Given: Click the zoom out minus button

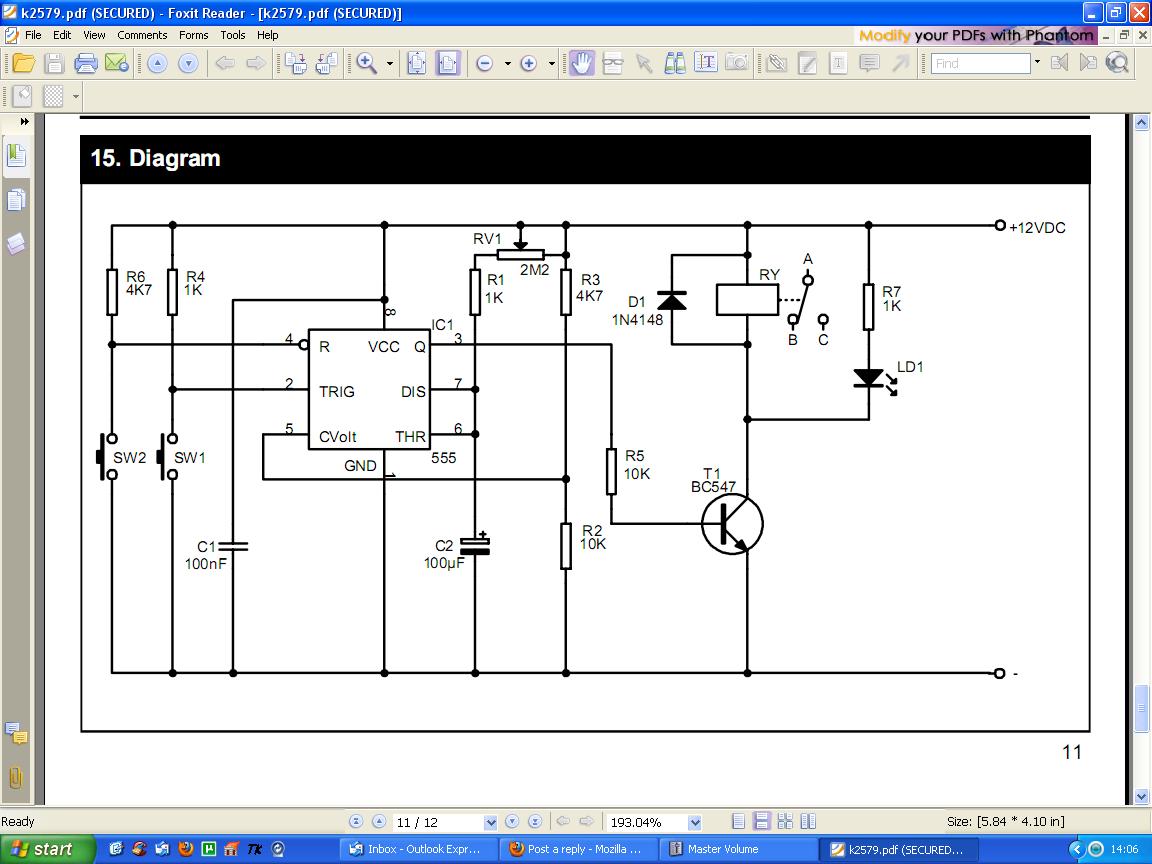Looking at the screenshot, I should pyautogui.click(x=485, y=63).
